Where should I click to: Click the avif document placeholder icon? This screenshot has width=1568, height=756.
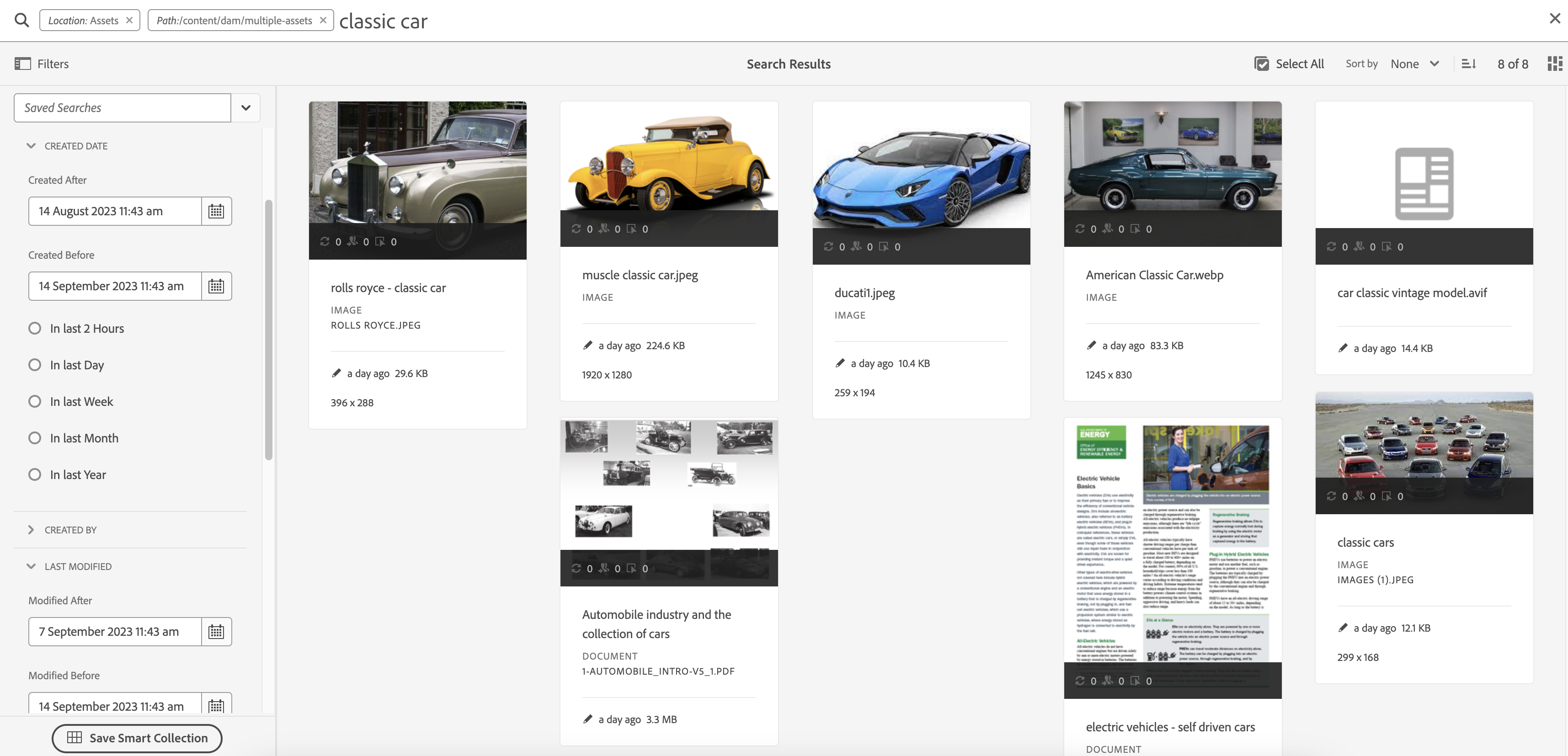tap(1424, 183)
